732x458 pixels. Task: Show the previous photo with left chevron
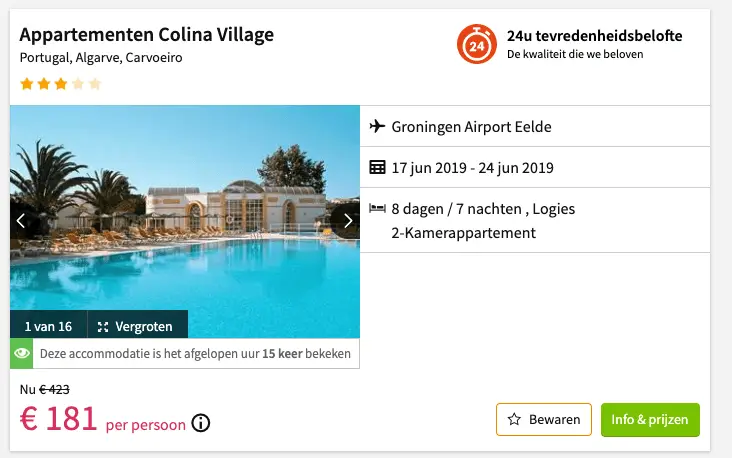click(x=21, y=220)
